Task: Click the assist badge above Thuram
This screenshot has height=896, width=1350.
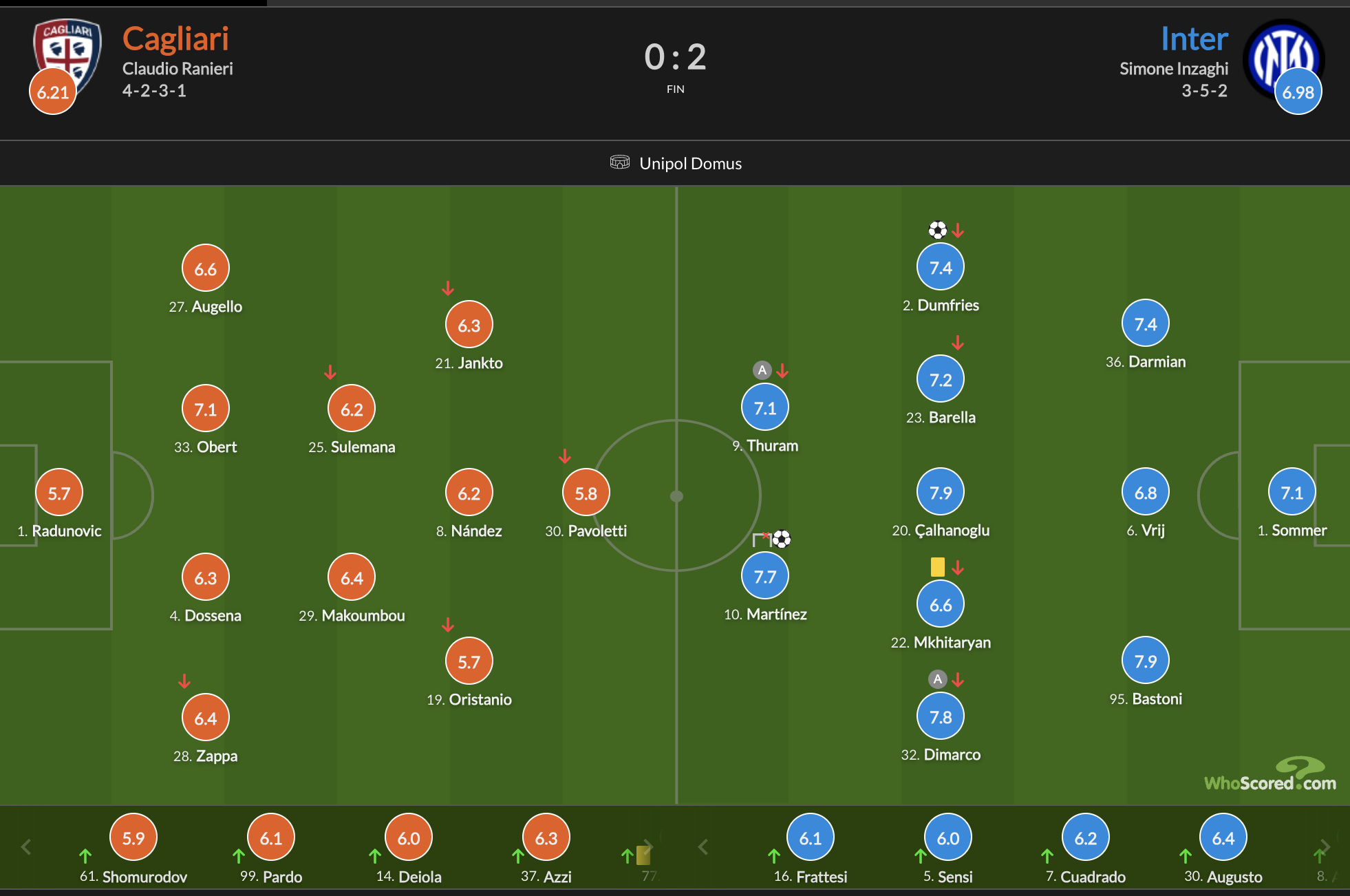Action: click(762, 370)
